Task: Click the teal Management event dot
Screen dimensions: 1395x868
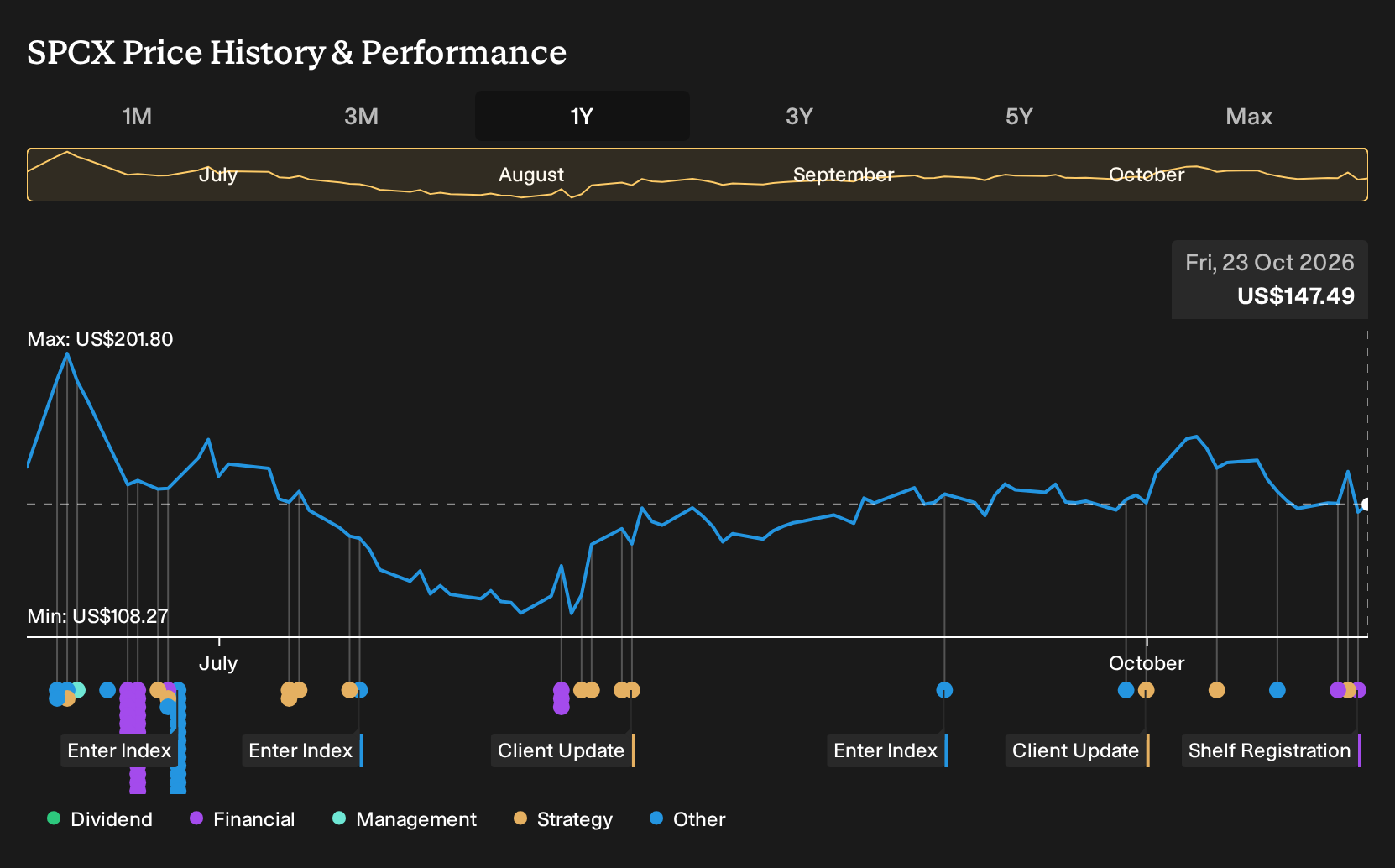Action: point(78,690)
